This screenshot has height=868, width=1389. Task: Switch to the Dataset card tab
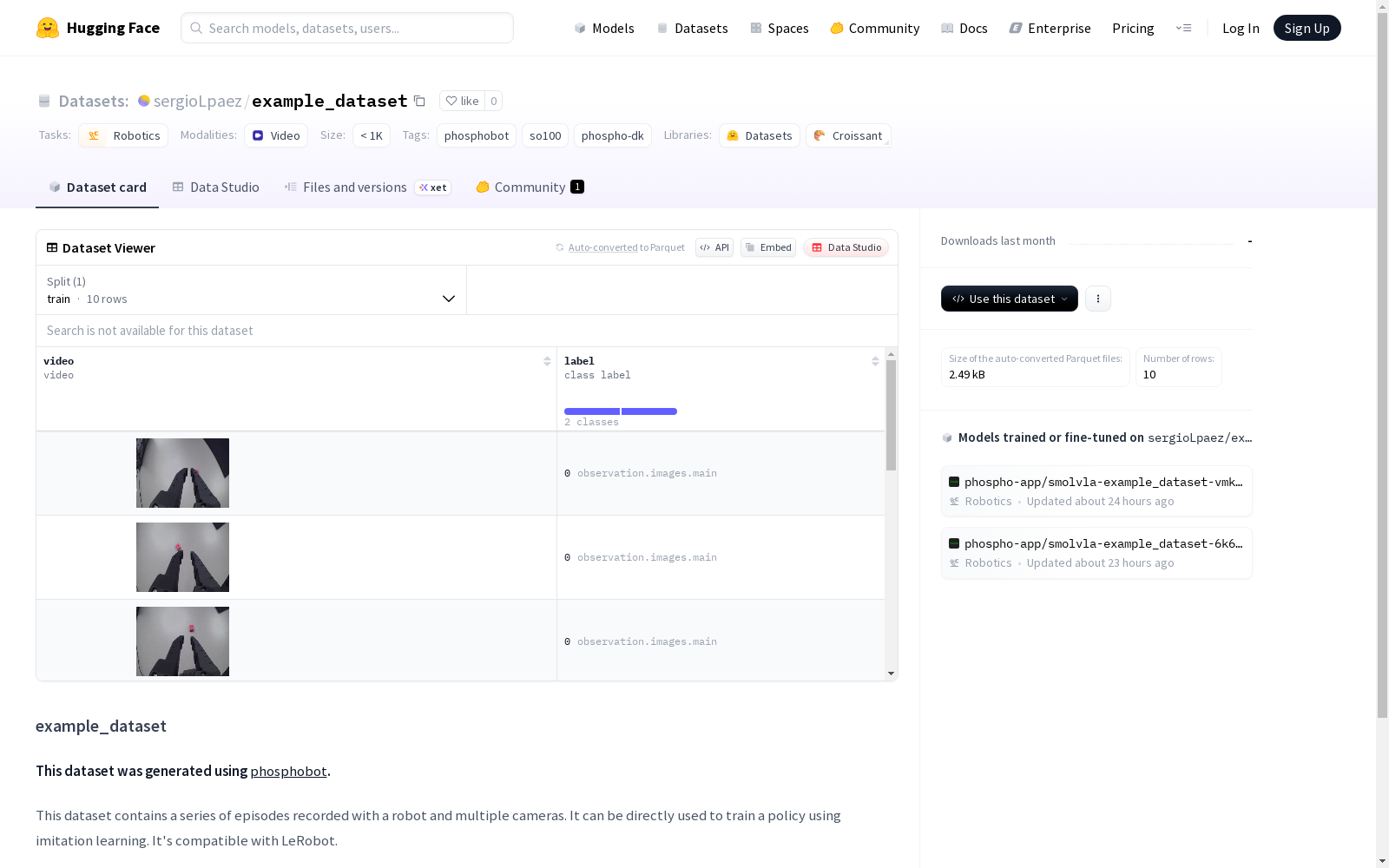97,187
